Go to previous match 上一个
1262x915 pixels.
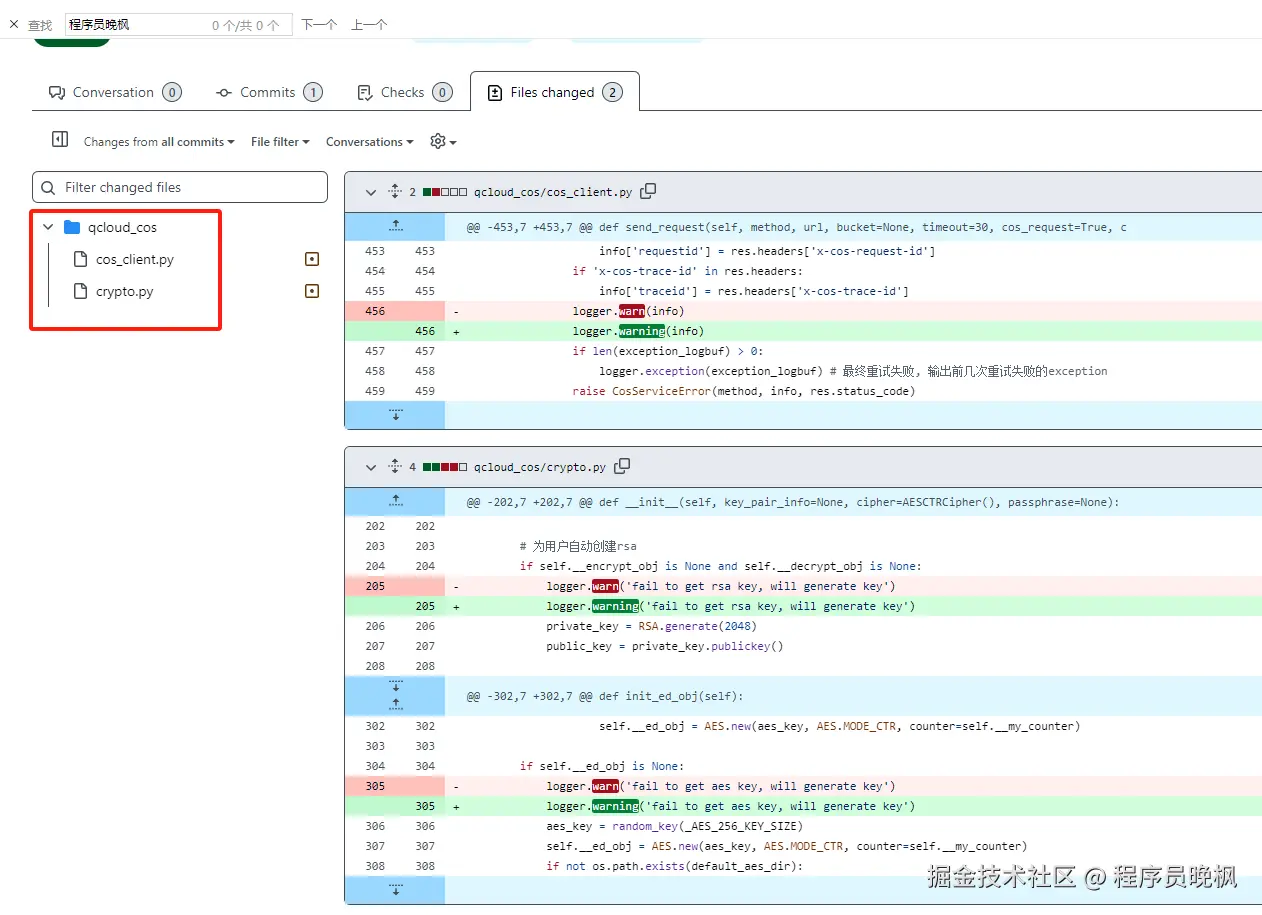point(369,25)
